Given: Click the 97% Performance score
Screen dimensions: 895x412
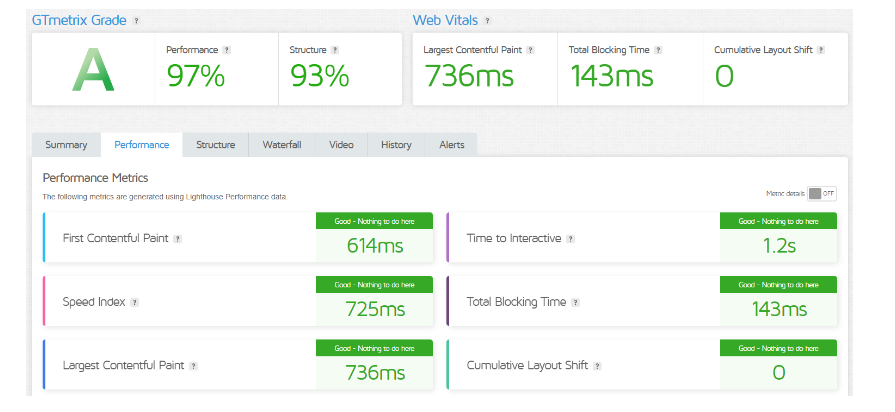Looking at the screenshot, I should (196, 76).
